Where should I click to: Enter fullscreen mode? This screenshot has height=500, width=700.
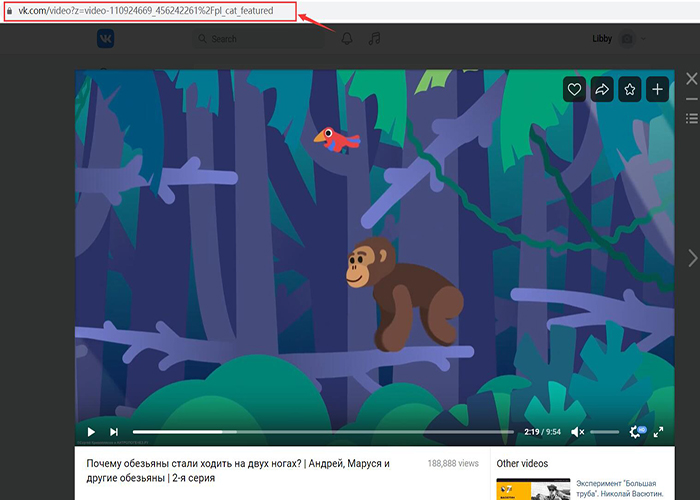click(x=658, y=432)
